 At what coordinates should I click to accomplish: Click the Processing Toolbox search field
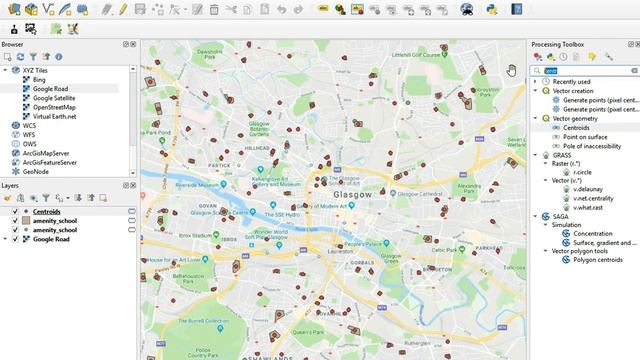tap(585, 71)
